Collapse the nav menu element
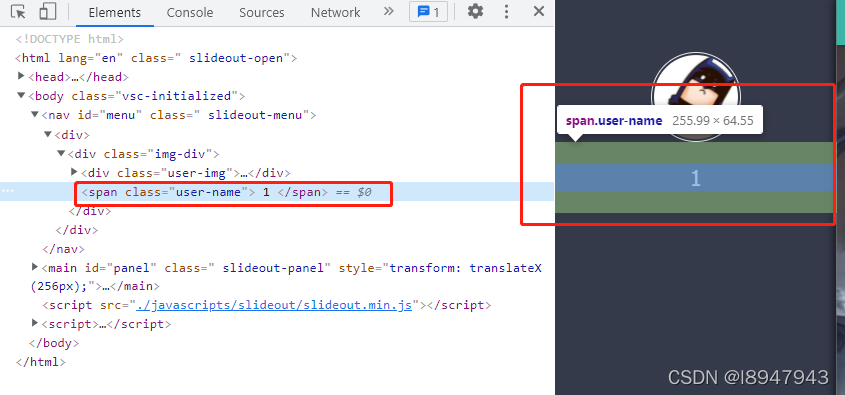Image resolution: width=845 pixels, height=395 pixels. click(35, 115)
